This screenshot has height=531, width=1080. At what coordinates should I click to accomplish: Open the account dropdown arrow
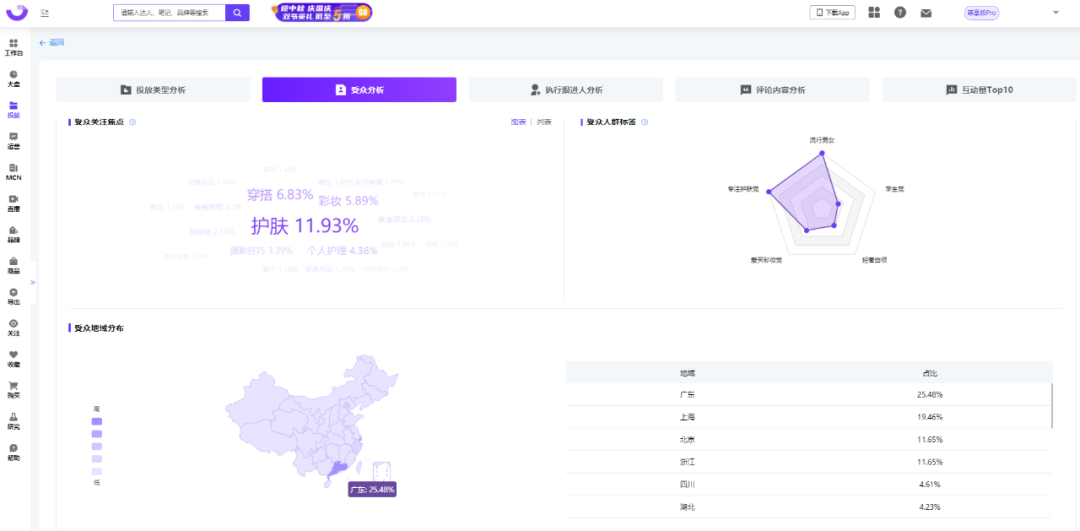point(1056,12)
